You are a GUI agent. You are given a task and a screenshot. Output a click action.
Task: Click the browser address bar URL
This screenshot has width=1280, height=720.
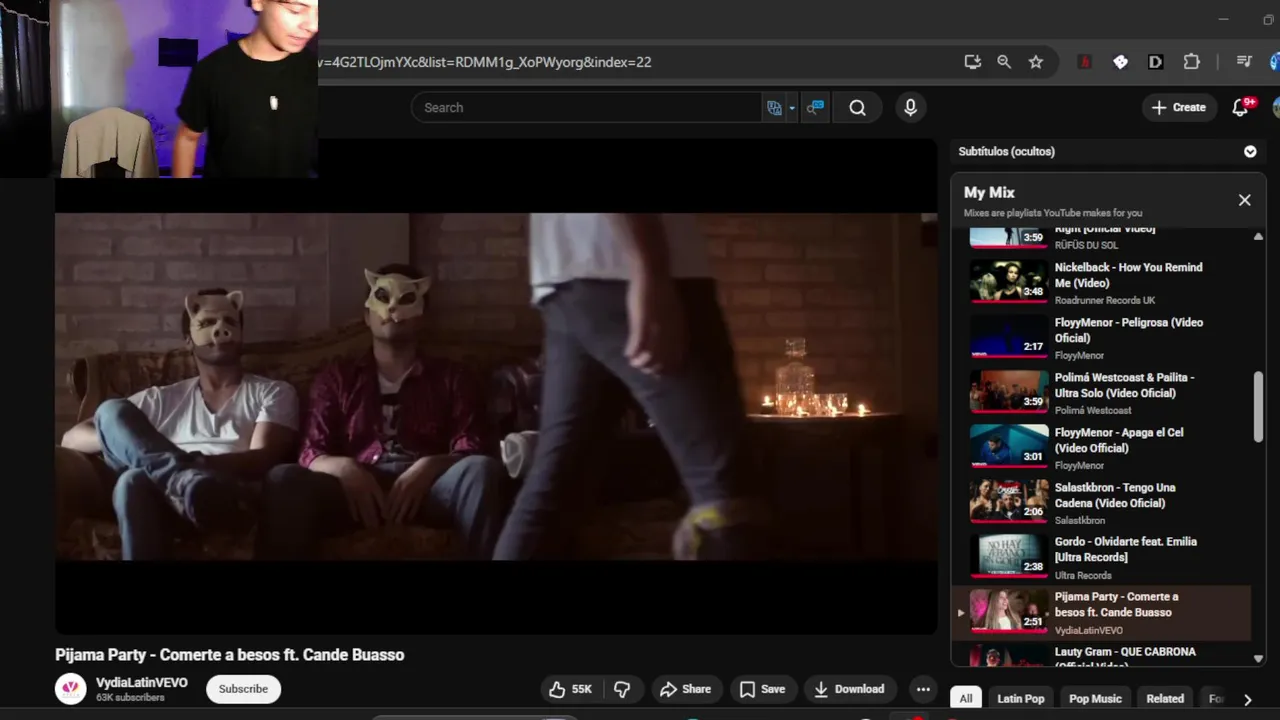tap(484, 62)
